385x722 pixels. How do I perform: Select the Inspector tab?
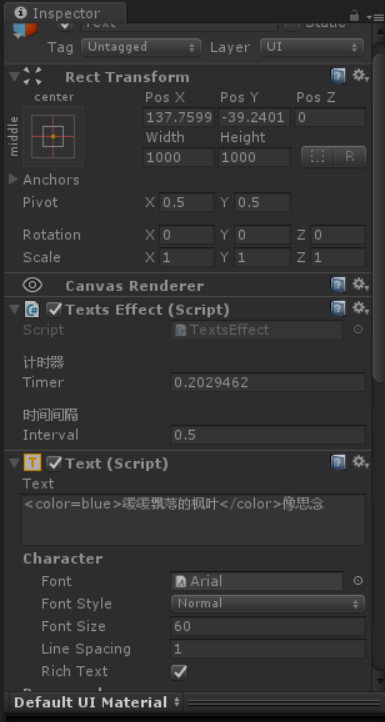click(x=64, y=13)
